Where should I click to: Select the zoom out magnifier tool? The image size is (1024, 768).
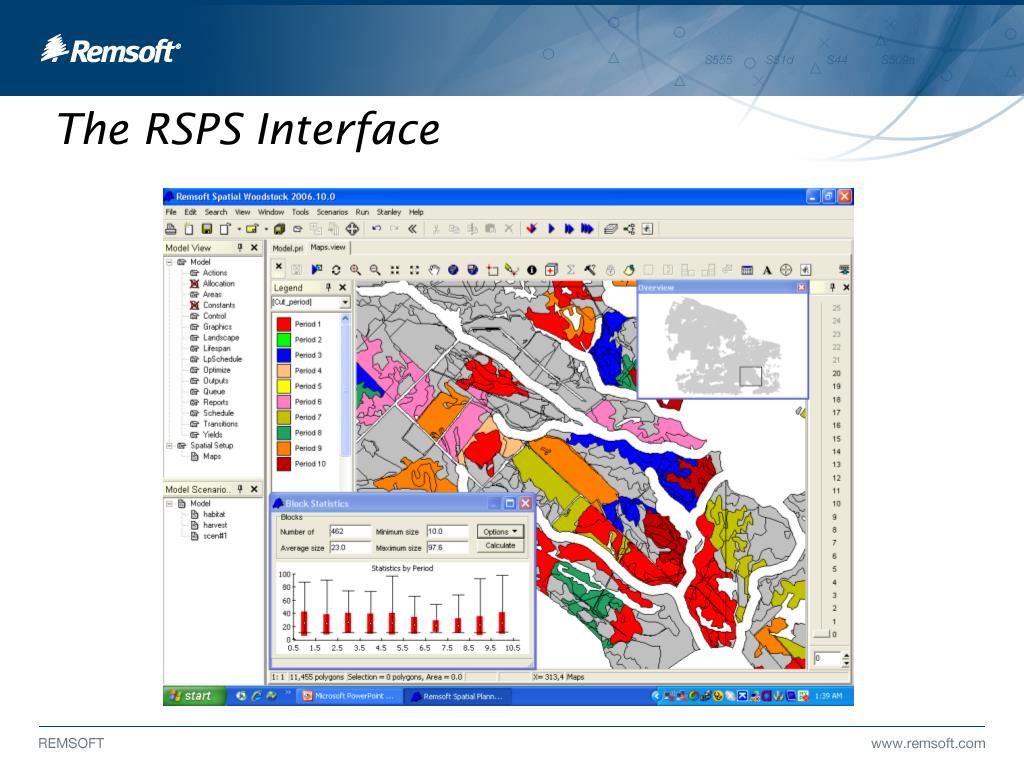coord(375,270)
